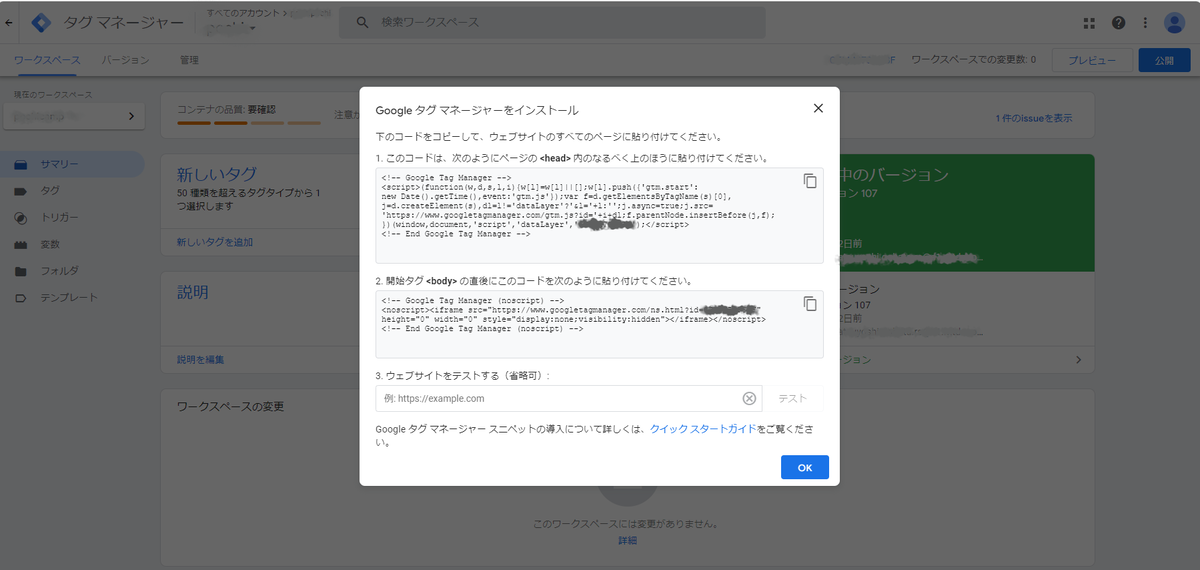Open the help question mark icon
The image size is (1200, 570).
point(1118,22)
